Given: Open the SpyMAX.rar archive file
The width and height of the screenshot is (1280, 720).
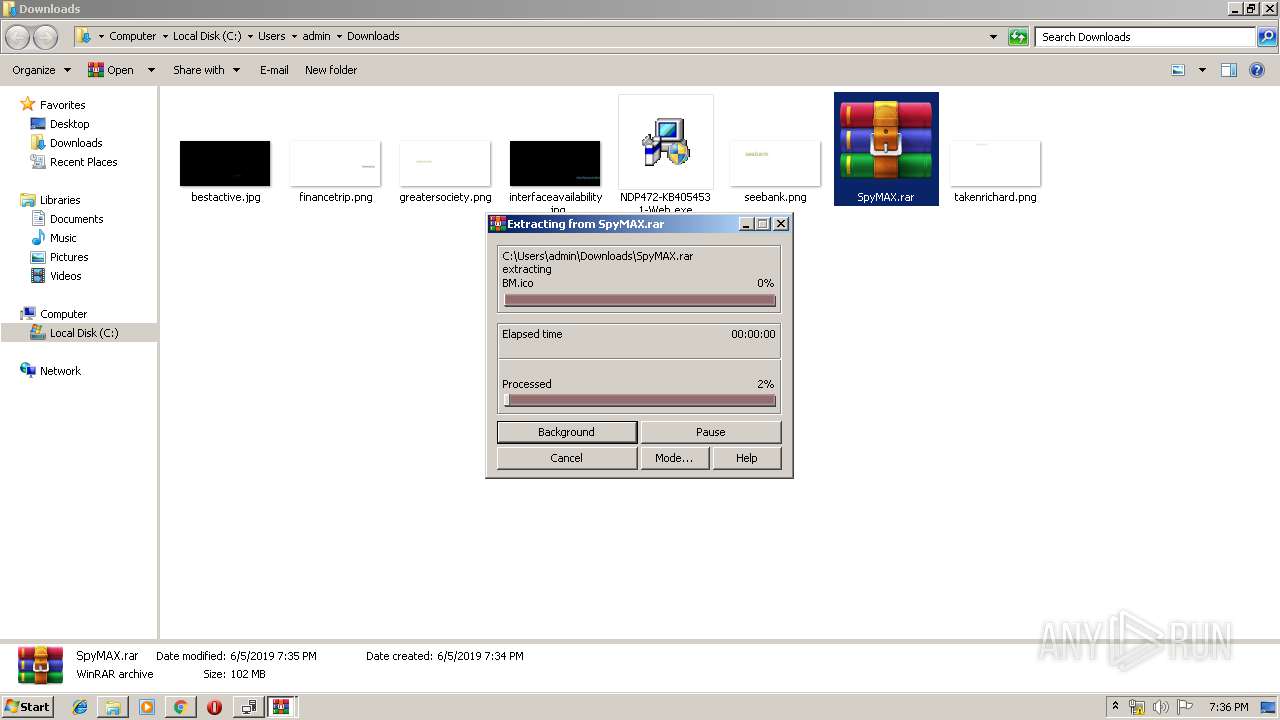Looking at the screenshot, I should click(x=886, y=148).
